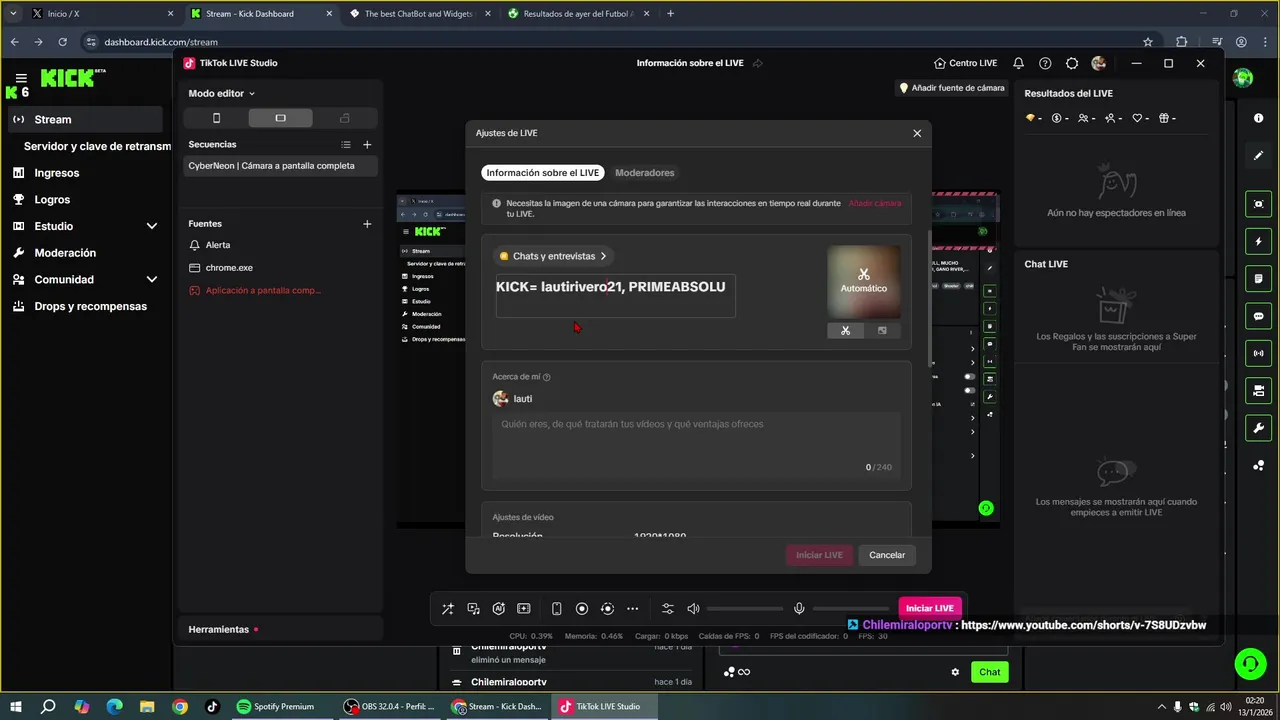Select the dual-screen layout button
The width and height of the screenshot is (1280, 720).
(345, 118)
